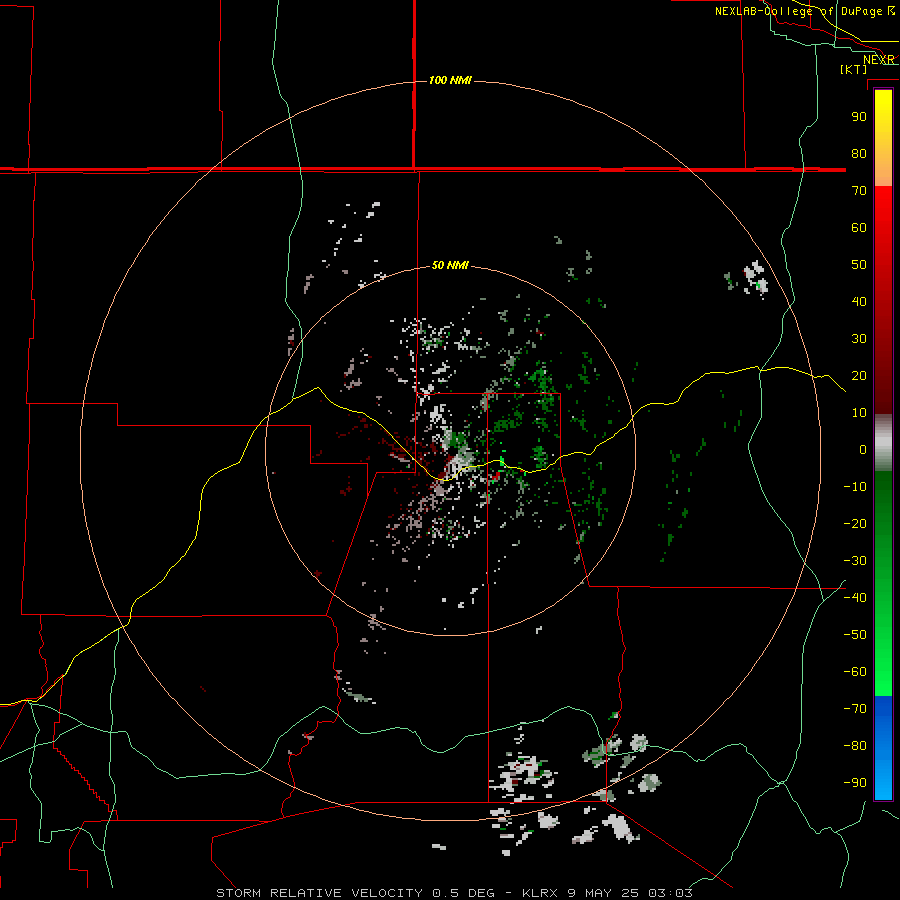
Task: Click the positive 10 scale label
Action: [x=859, y=413]
